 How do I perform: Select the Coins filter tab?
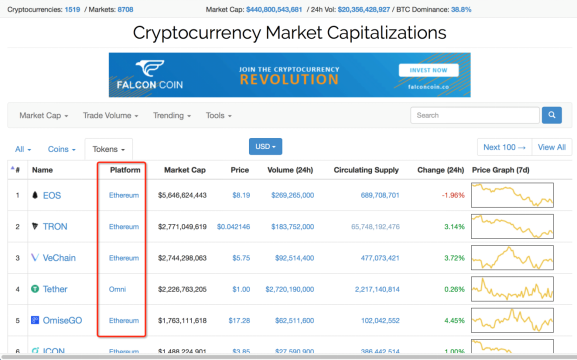61,149
